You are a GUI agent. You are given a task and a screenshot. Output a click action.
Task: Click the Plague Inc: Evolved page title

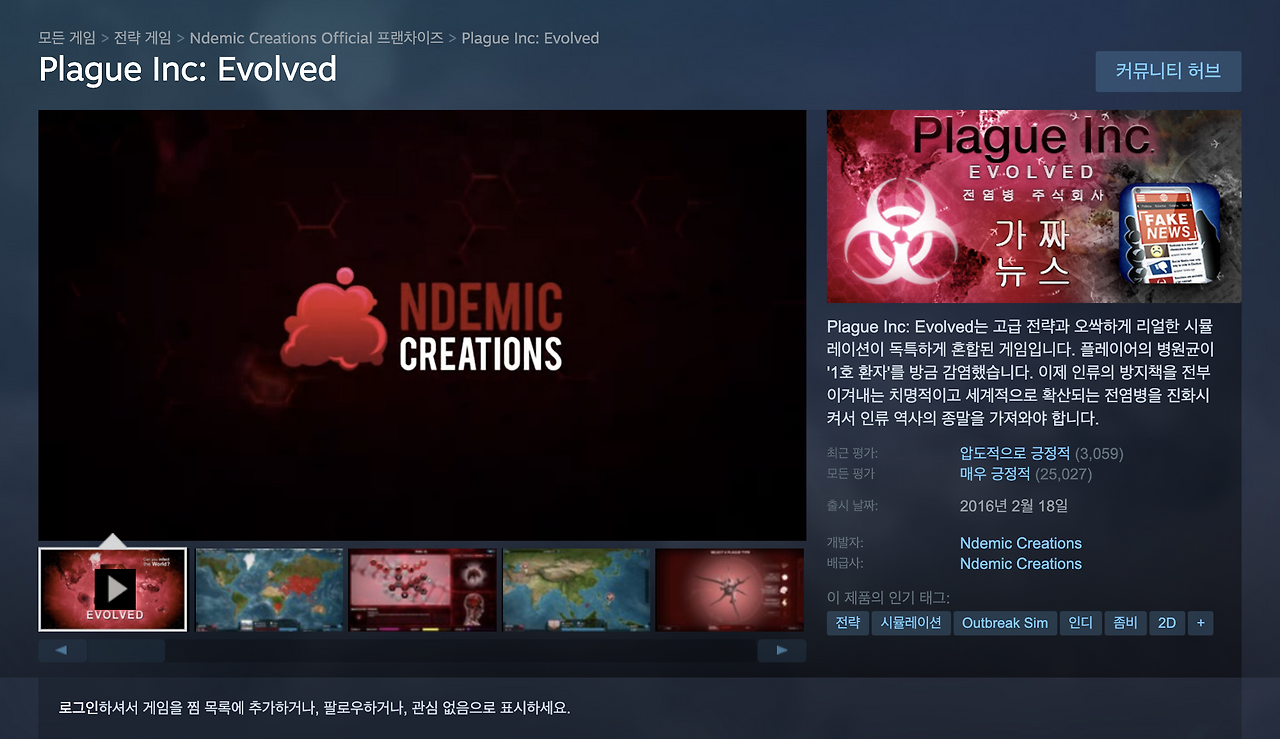pos(188,69)
